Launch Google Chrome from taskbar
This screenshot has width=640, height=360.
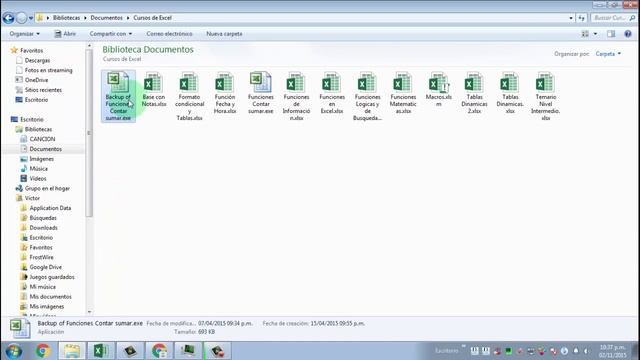coord(42,351)
